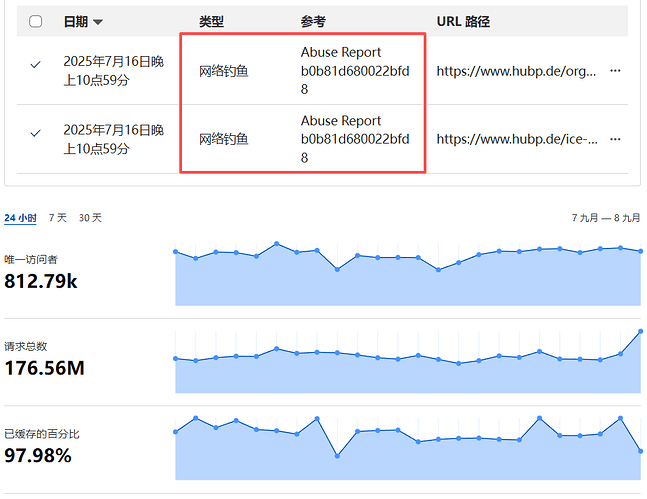Click peak data point in 唯一访问者 chart
The height and width of the screenshot is (499, 647).
pyautogui.click(x=276, y=244)
